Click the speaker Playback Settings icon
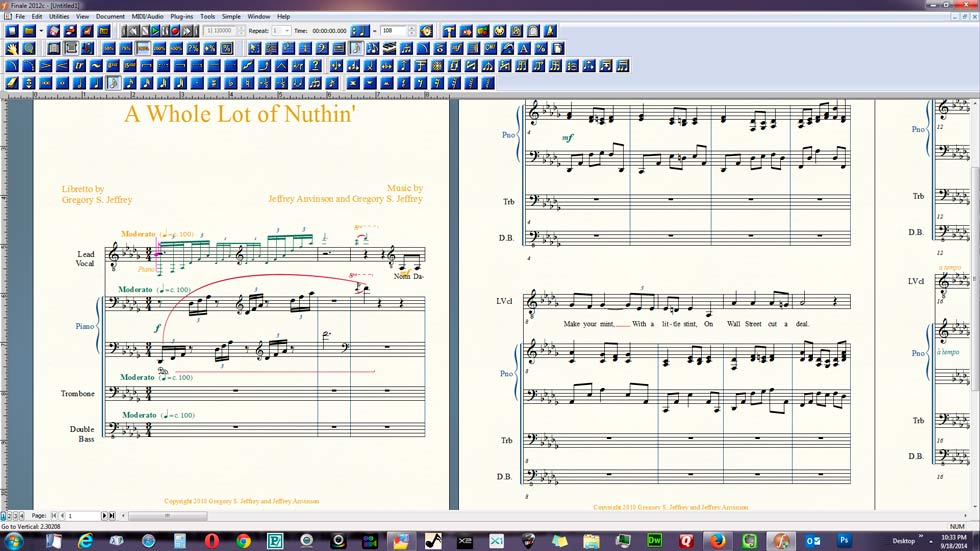This screenshot has height=551, width=980. click(426, 31)
